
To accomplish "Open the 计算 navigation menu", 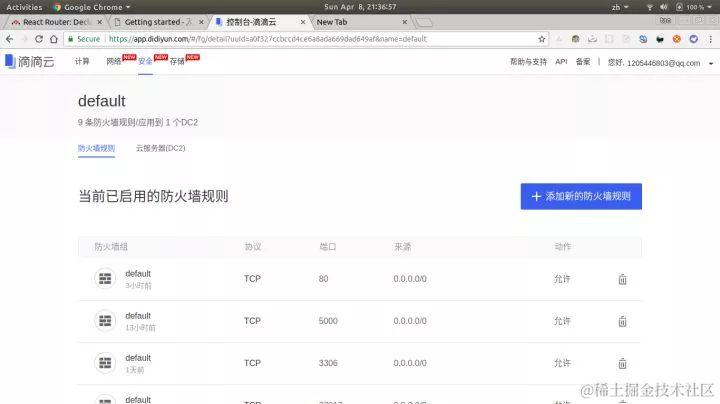I will [x=82, y=62].
